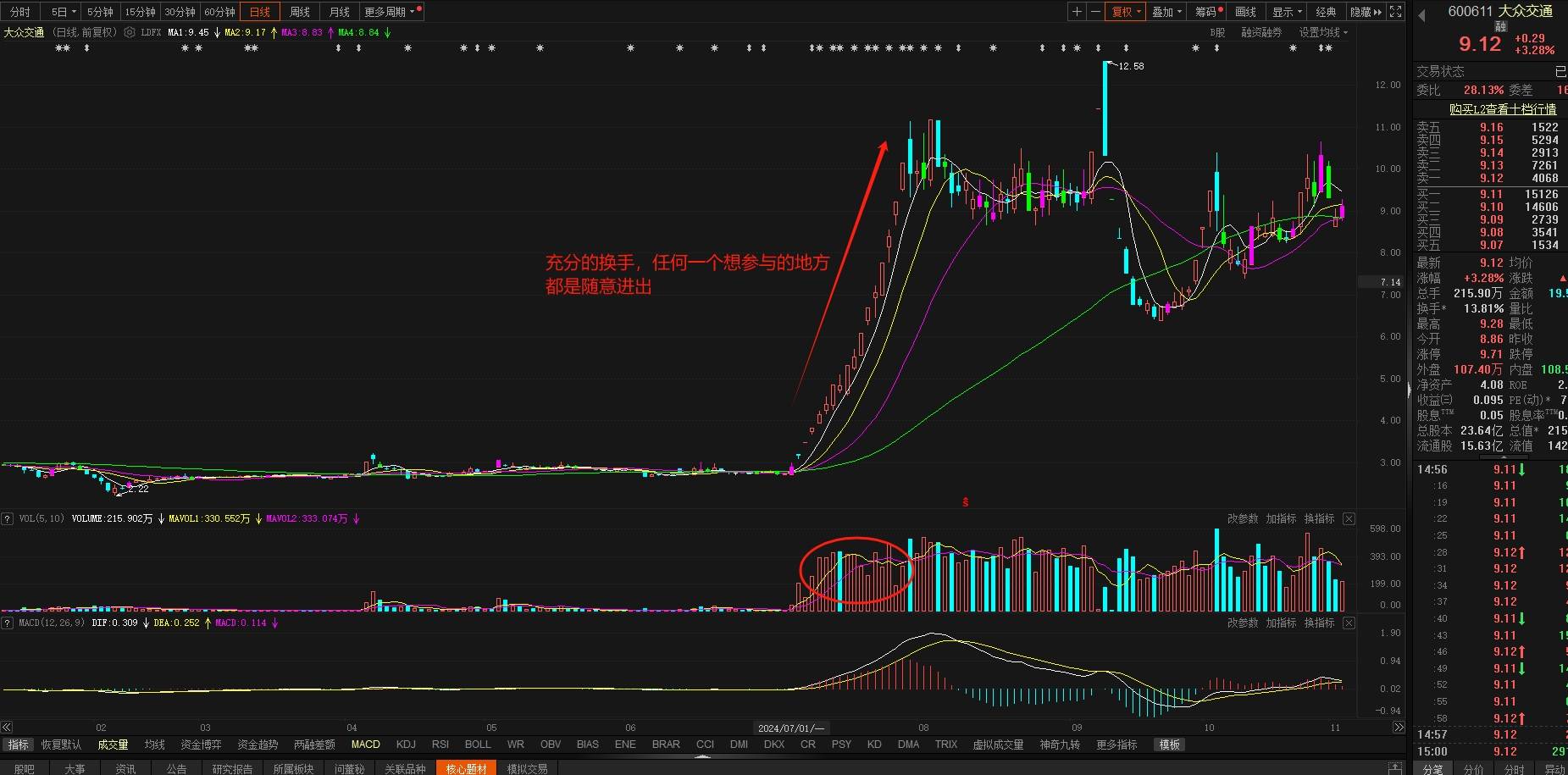1568x775 pixels.
Task: Select the 60分钟 period
Action: pyautogui.click(x=219, y=12)
